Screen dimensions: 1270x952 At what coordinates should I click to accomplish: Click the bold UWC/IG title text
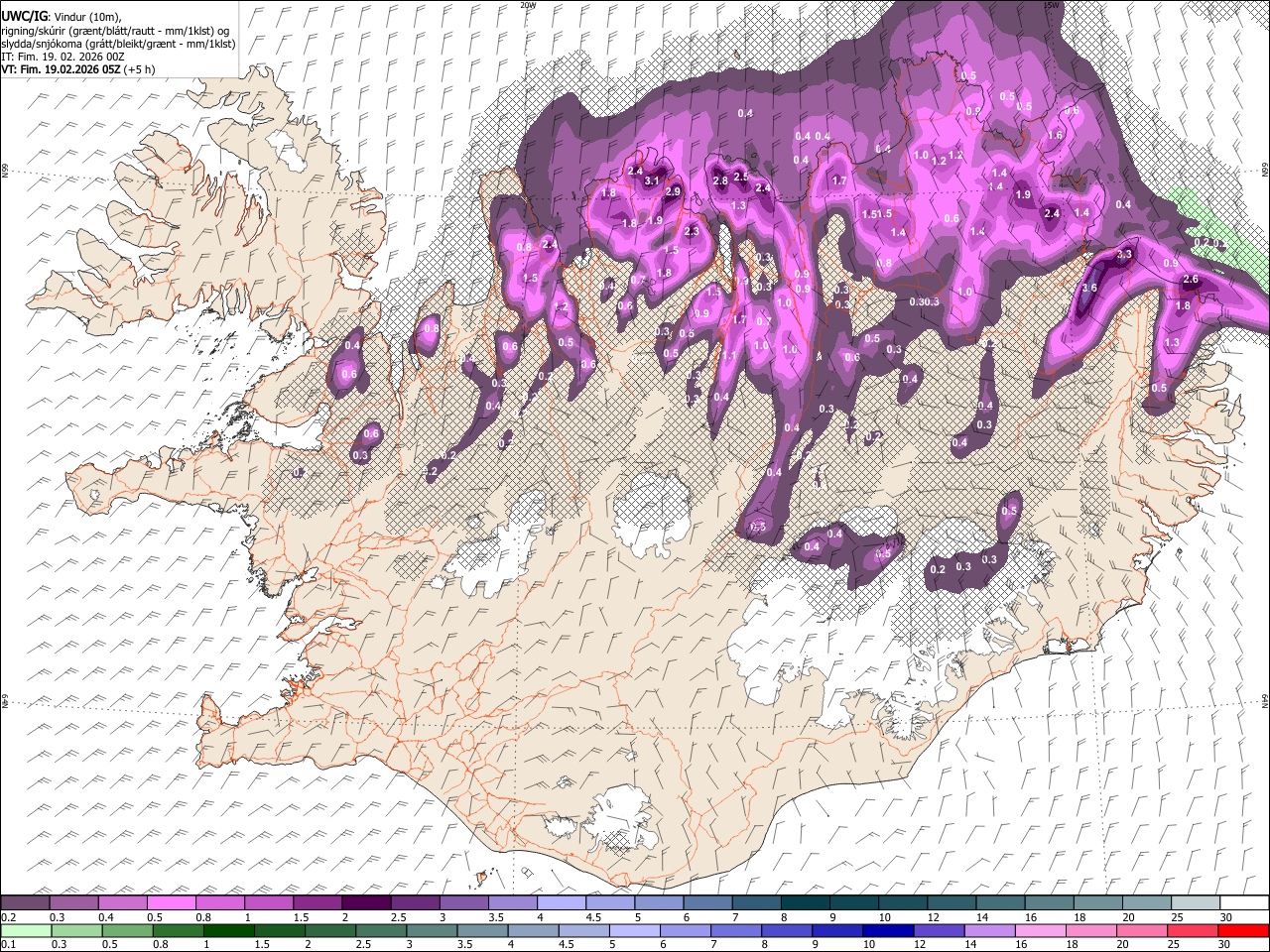tap(24, 17)
